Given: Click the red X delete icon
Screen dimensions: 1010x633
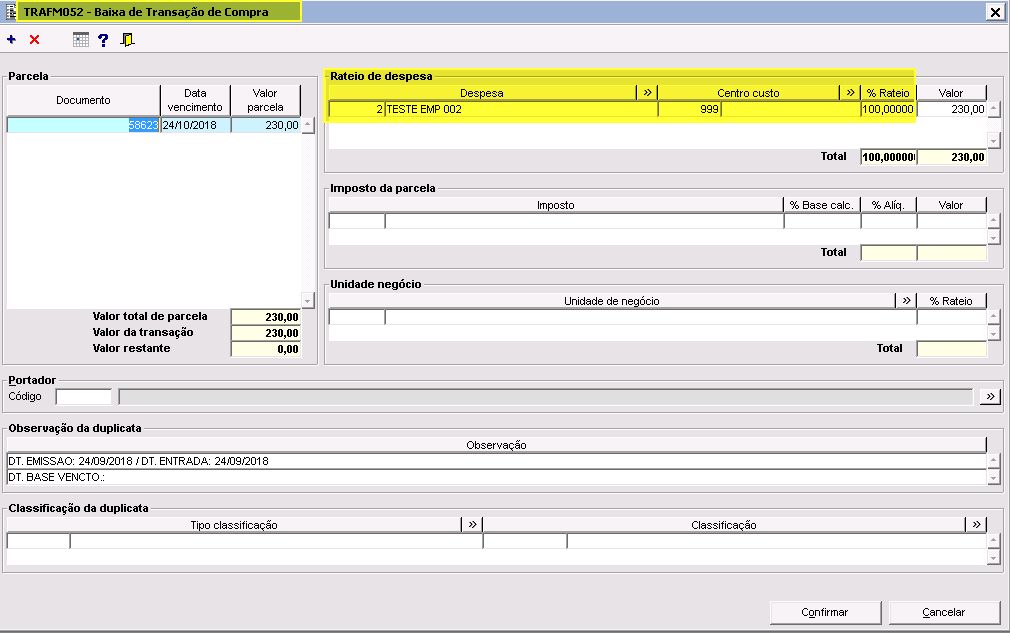Looking at the screenshot, I should pos(34,40).
